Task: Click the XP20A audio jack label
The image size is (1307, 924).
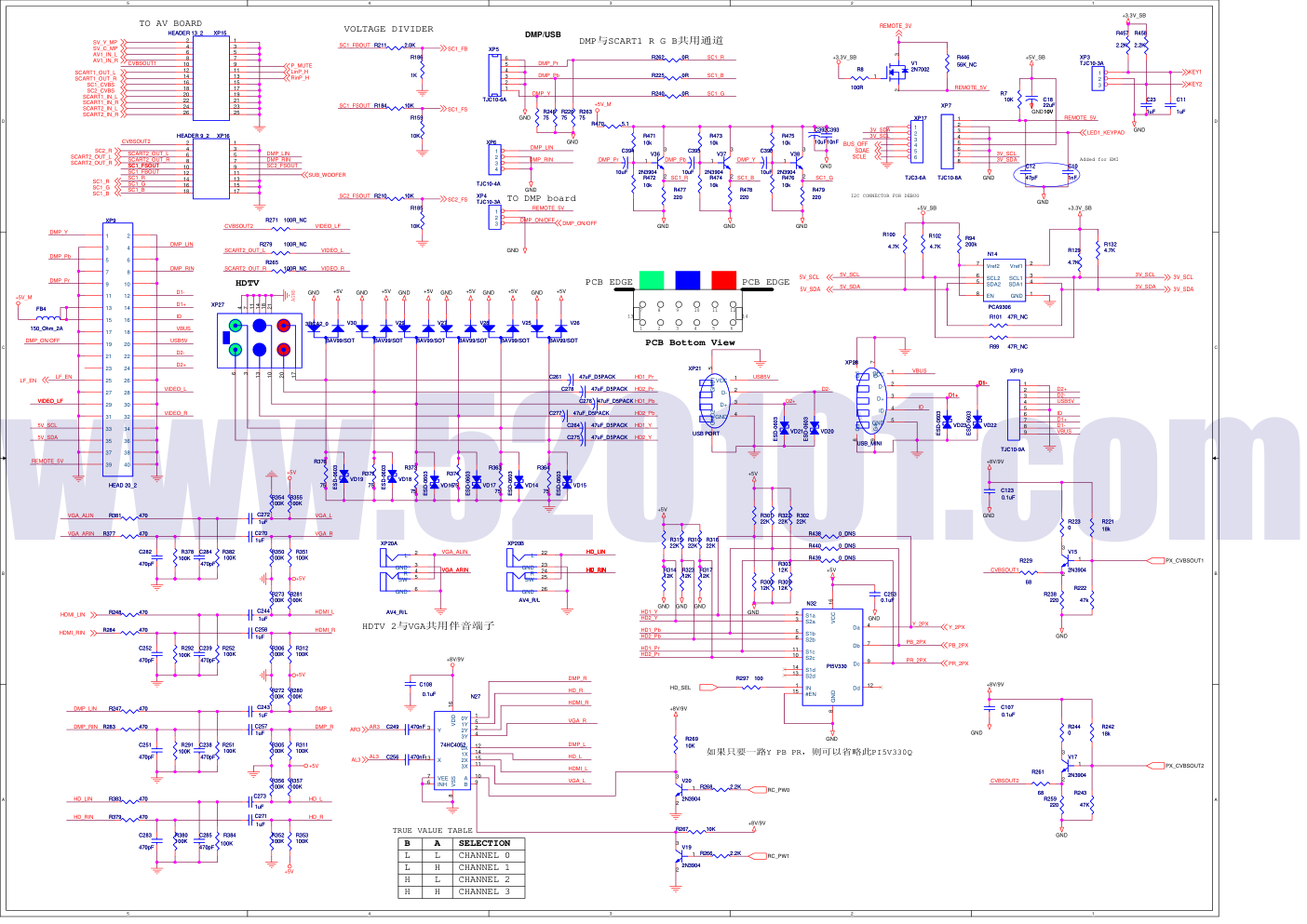Action: (x=388, y=543)
